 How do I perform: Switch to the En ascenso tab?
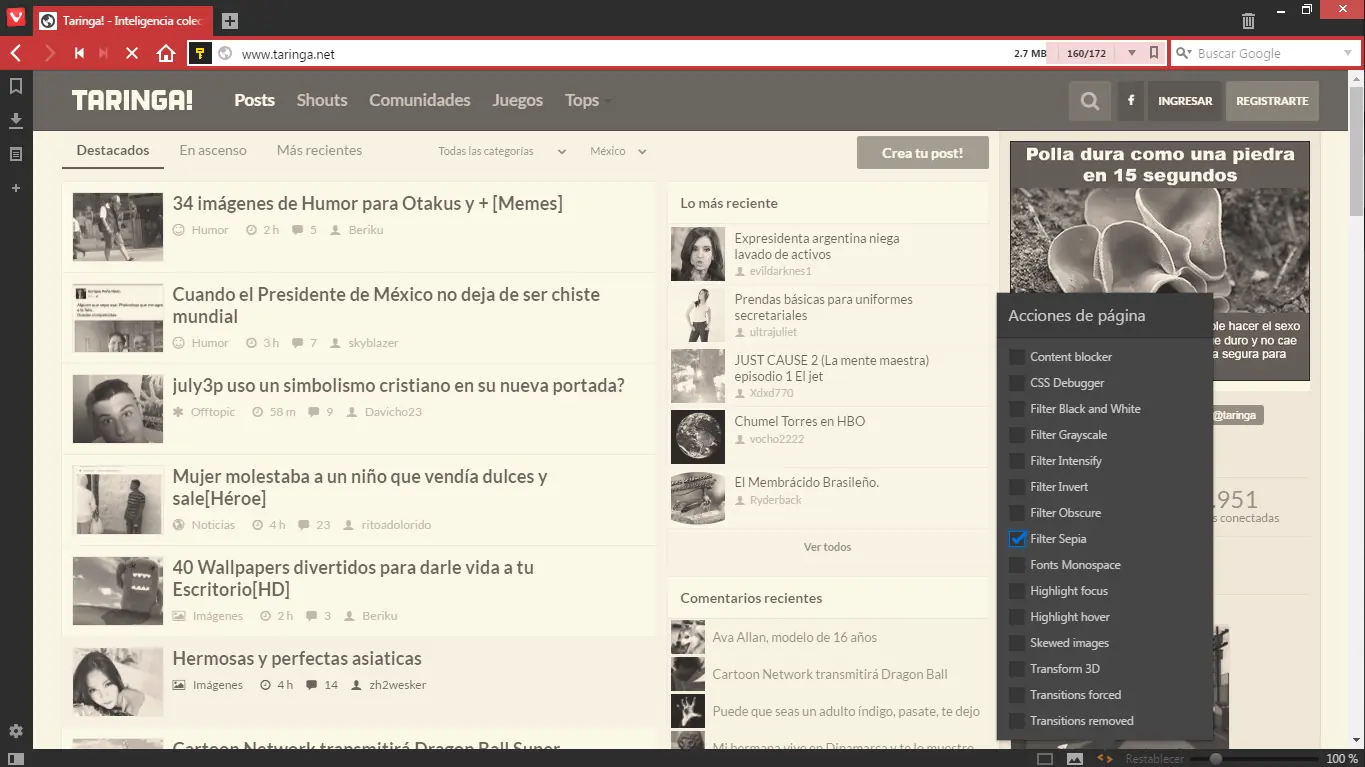click(x=213, y=150)
